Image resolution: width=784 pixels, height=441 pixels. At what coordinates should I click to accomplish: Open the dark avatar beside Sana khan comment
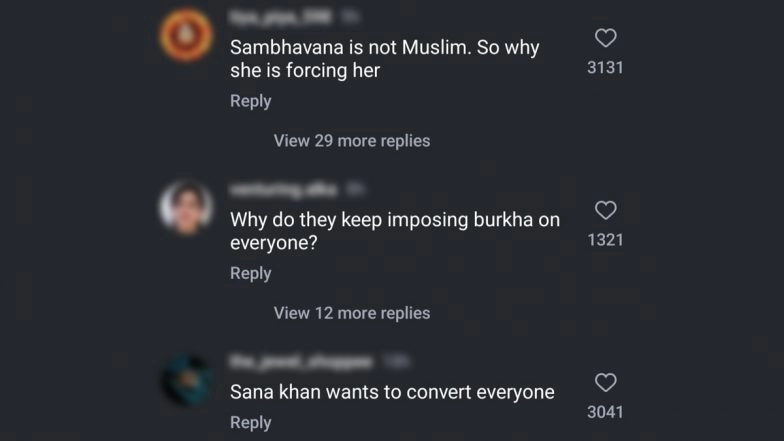point(185,380)
